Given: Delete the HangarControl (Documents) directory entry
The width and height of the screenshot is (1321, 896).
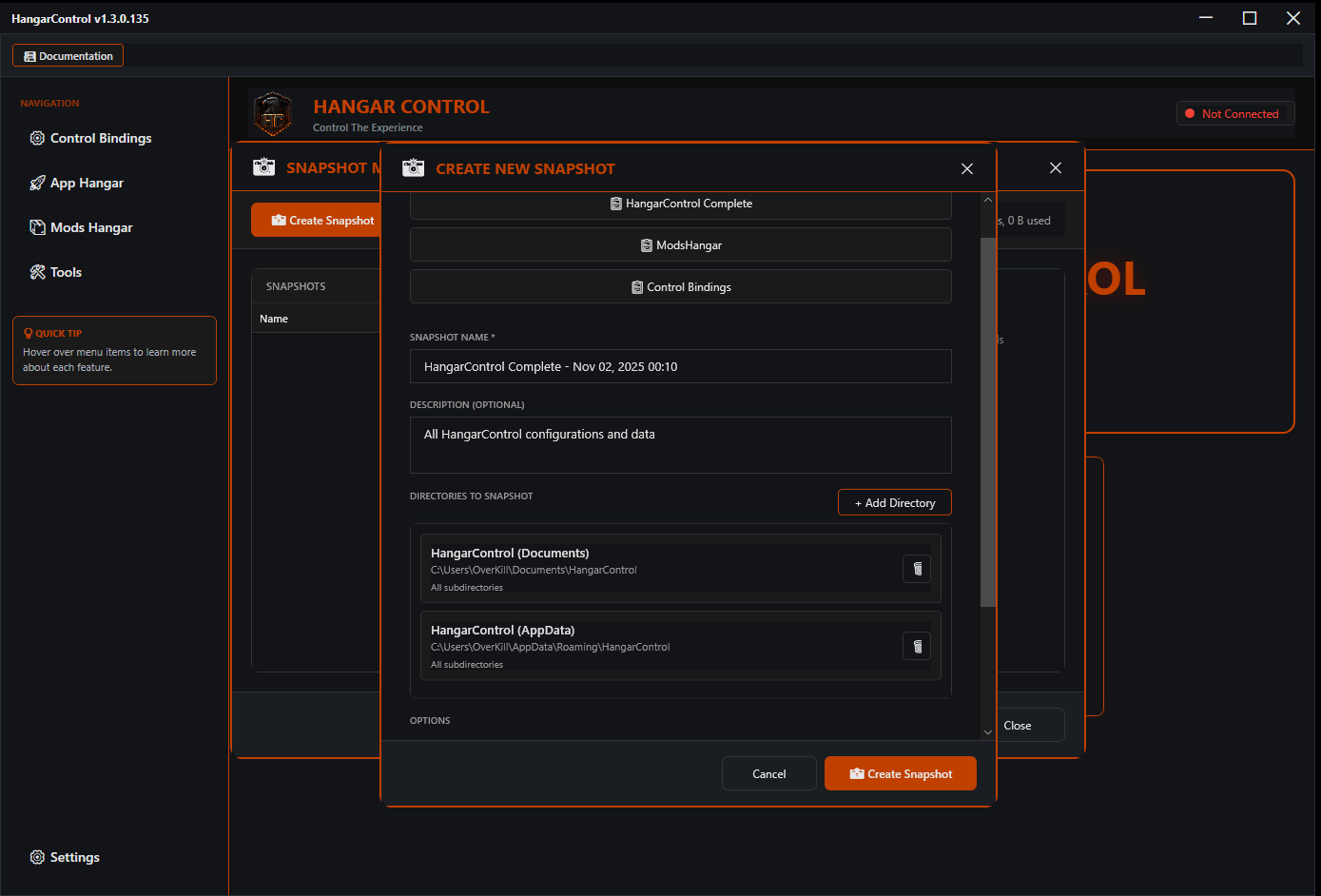Looking at the screenshot, I should point(916,568).
